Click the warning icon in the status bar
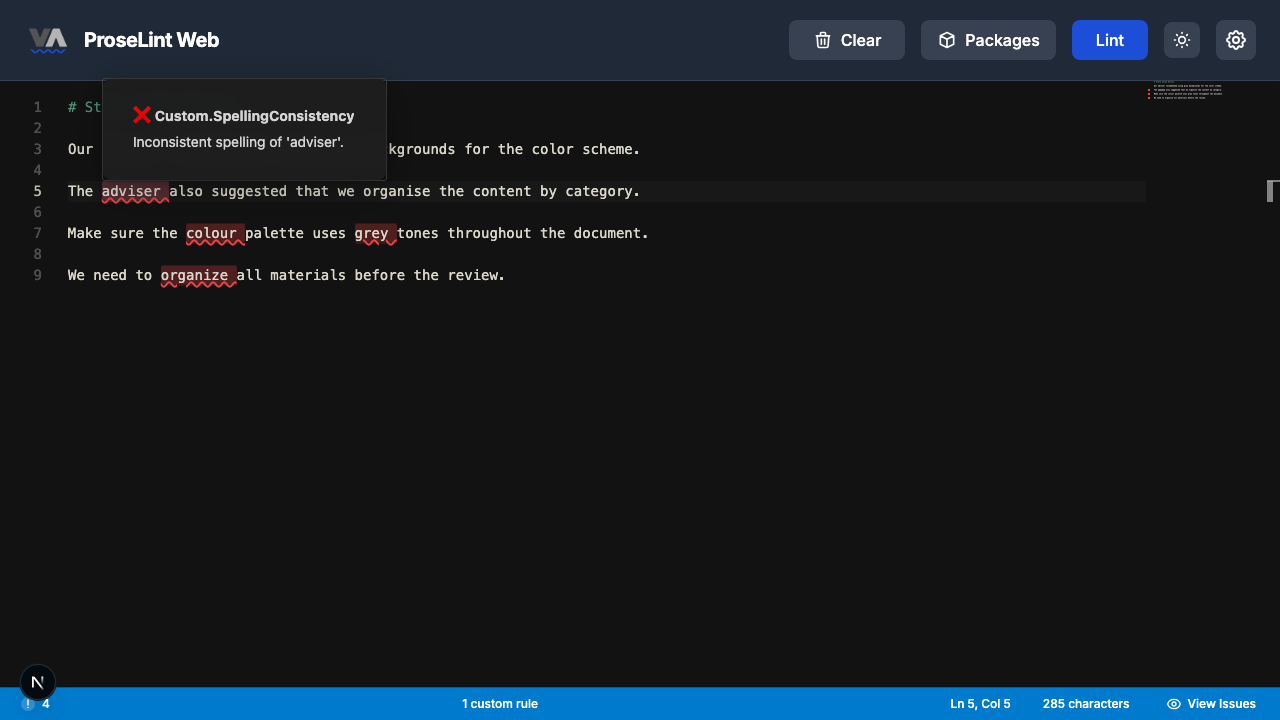 [x=28, y=703]
